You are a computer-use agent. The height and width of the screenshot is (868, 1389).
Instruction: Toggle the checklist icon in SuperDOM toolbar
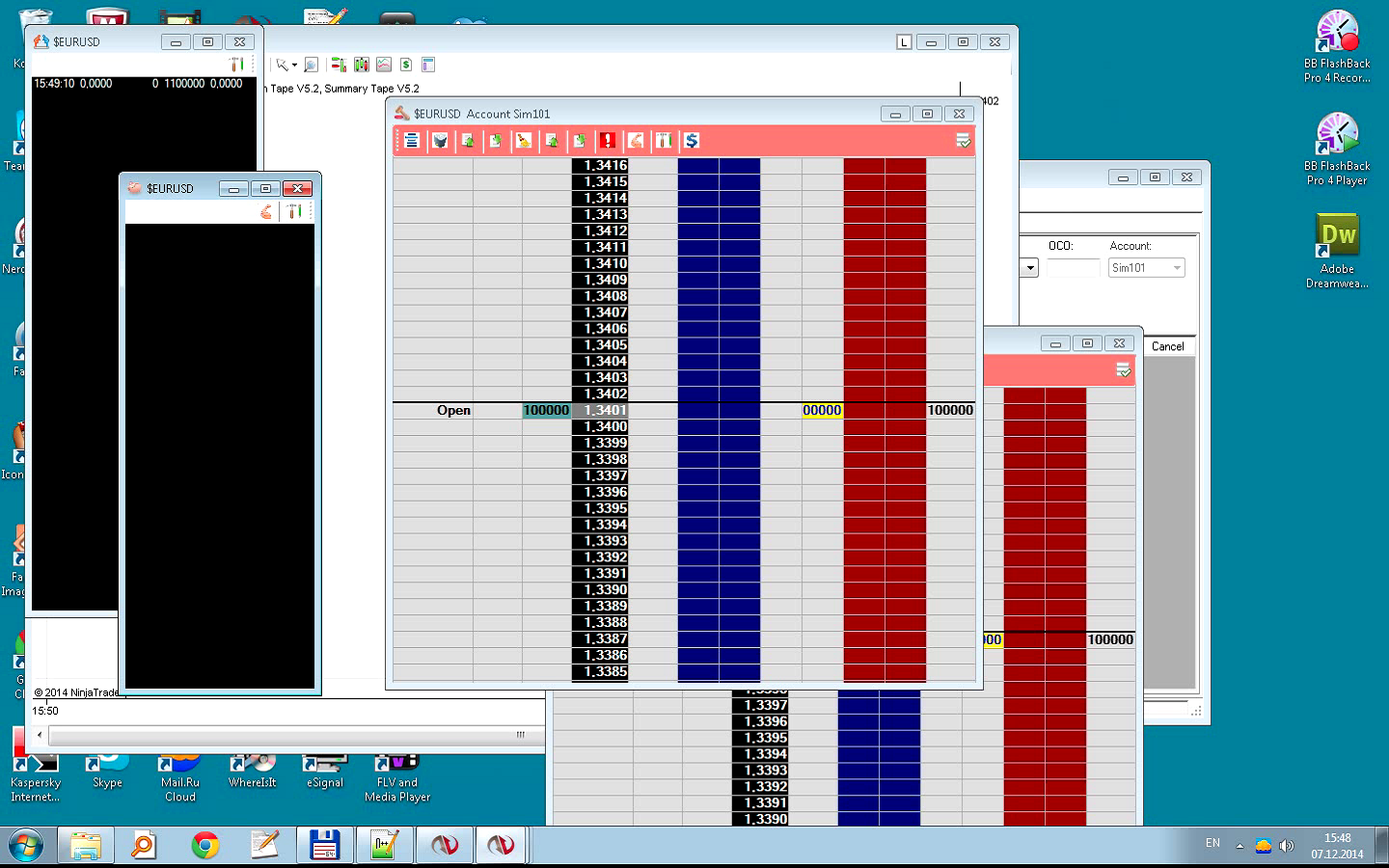(963, 141)
